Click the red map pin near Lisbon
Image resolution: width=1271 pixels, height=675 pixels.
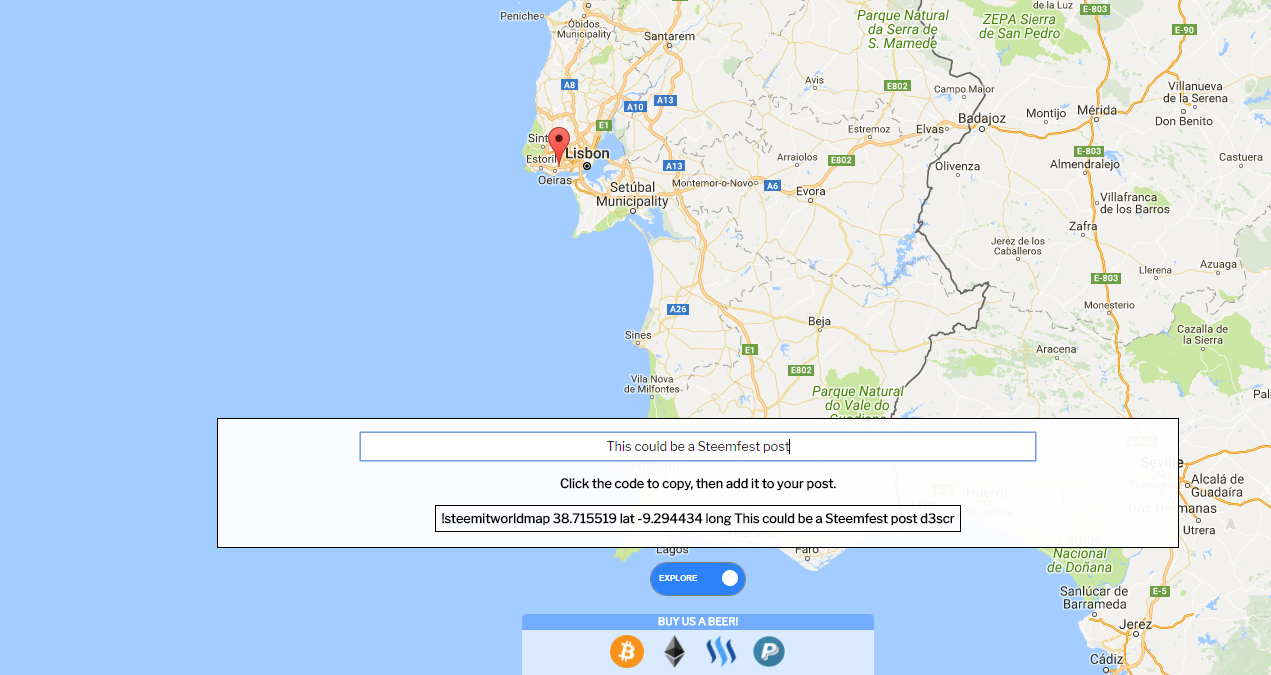(x=559, y=146)
